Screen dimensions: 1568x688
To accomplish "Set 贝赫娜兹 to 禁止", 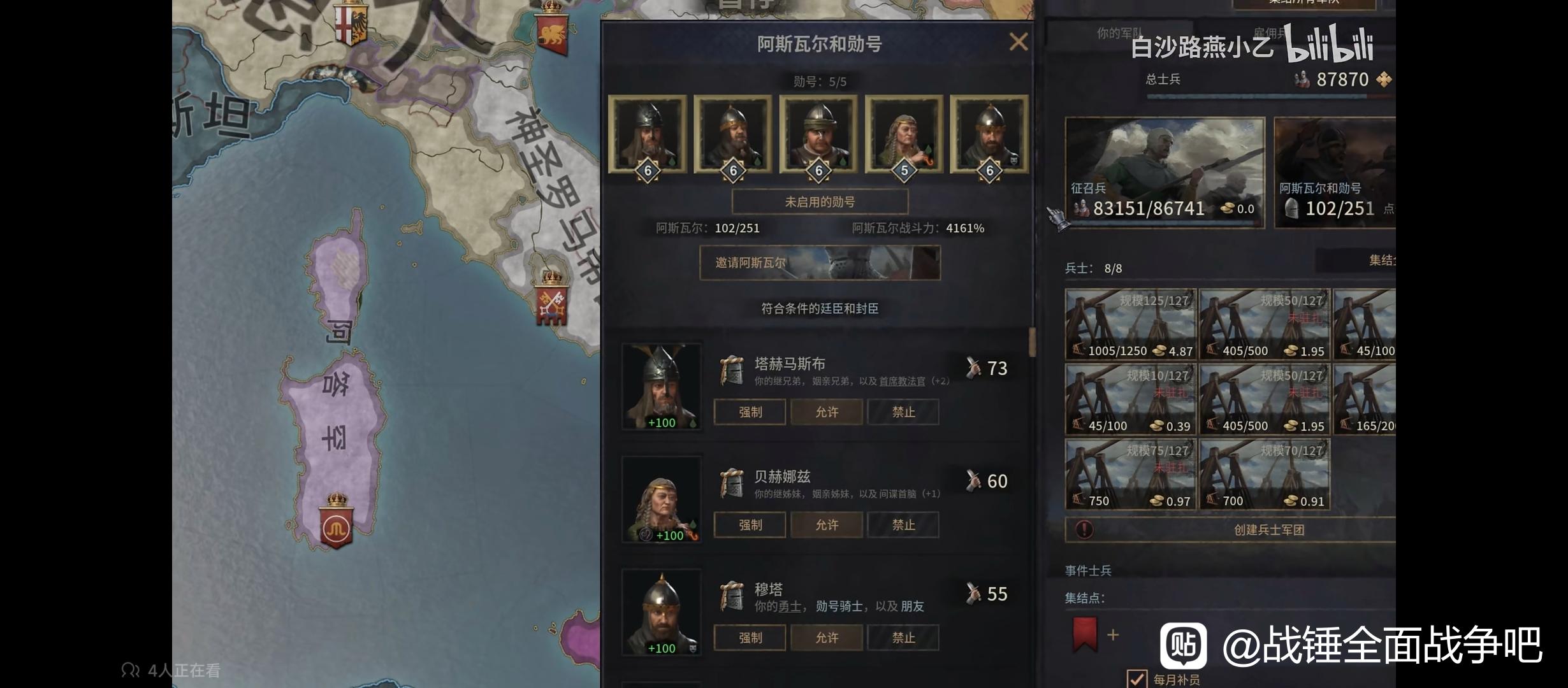I will coord(903,525).
